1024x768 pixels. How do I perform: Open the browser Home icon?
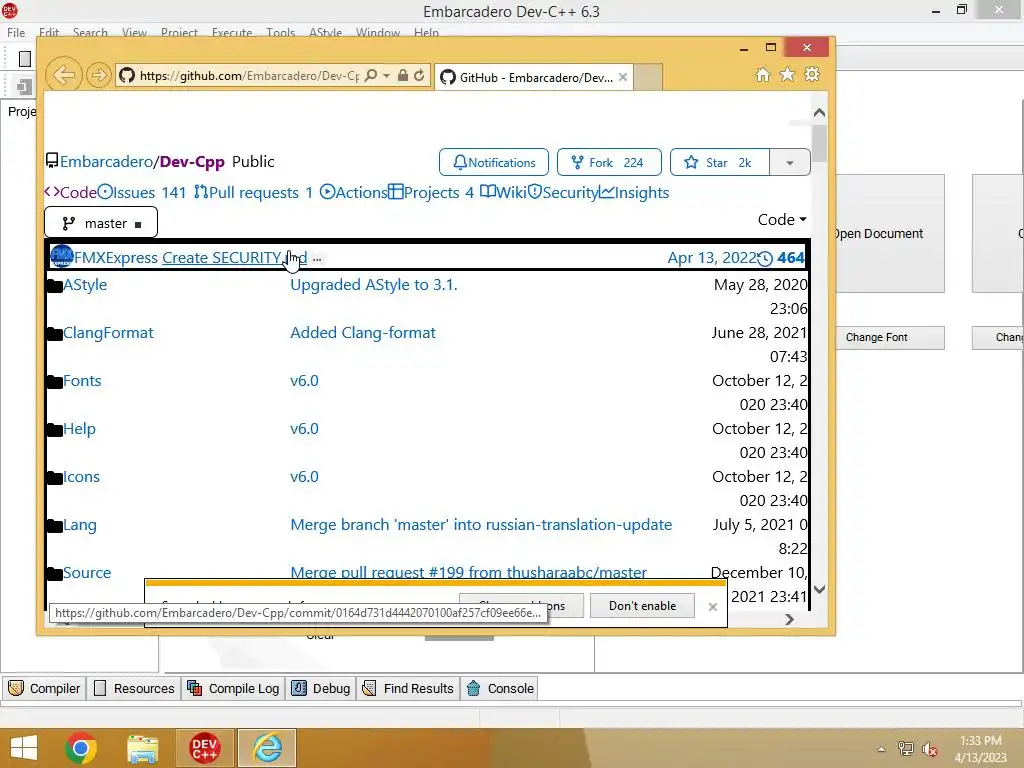point(763,74)
